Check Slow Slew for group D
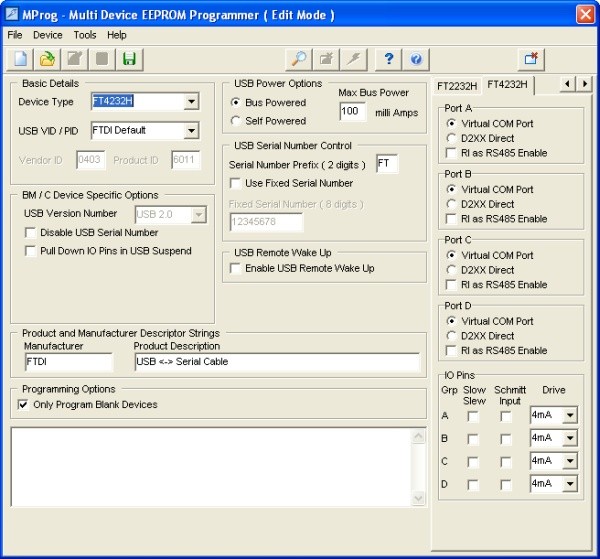This screenshot has width=600, height=559. pos(473,486)
